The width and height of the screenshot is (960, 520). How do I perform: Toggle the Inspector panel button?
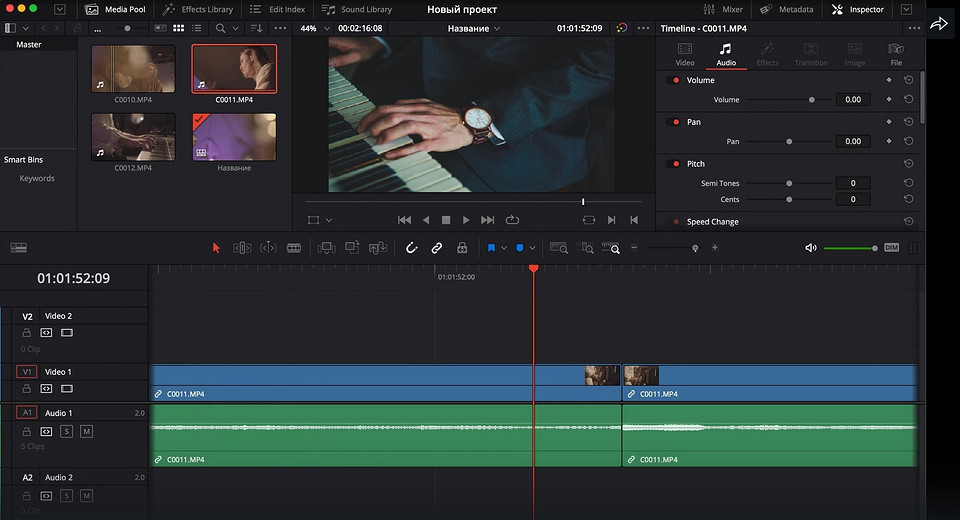[858, 9]
